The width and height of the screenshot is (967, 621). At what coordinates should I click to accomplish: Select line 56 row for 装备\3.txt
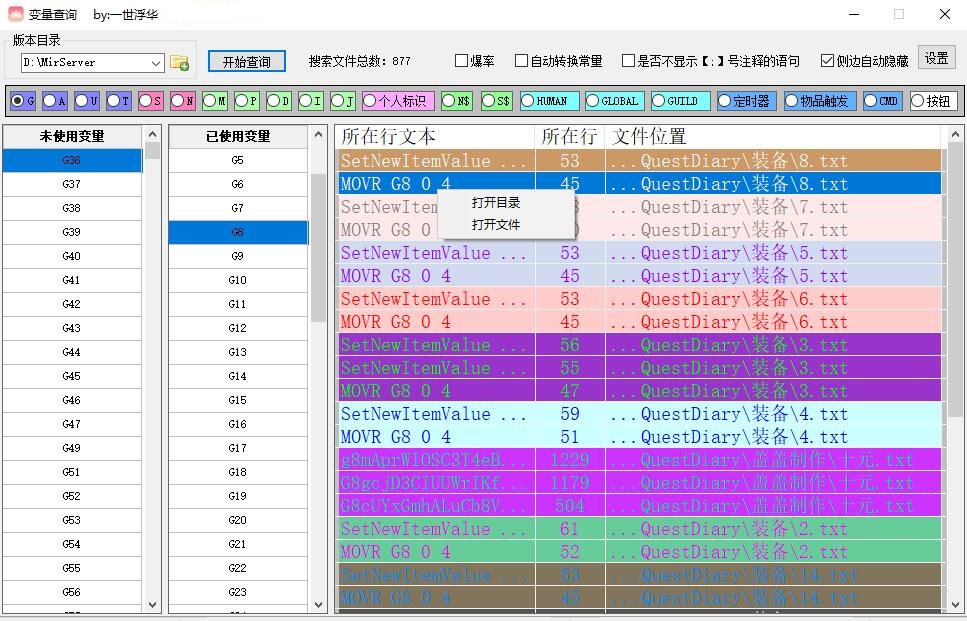coord(639,345)
